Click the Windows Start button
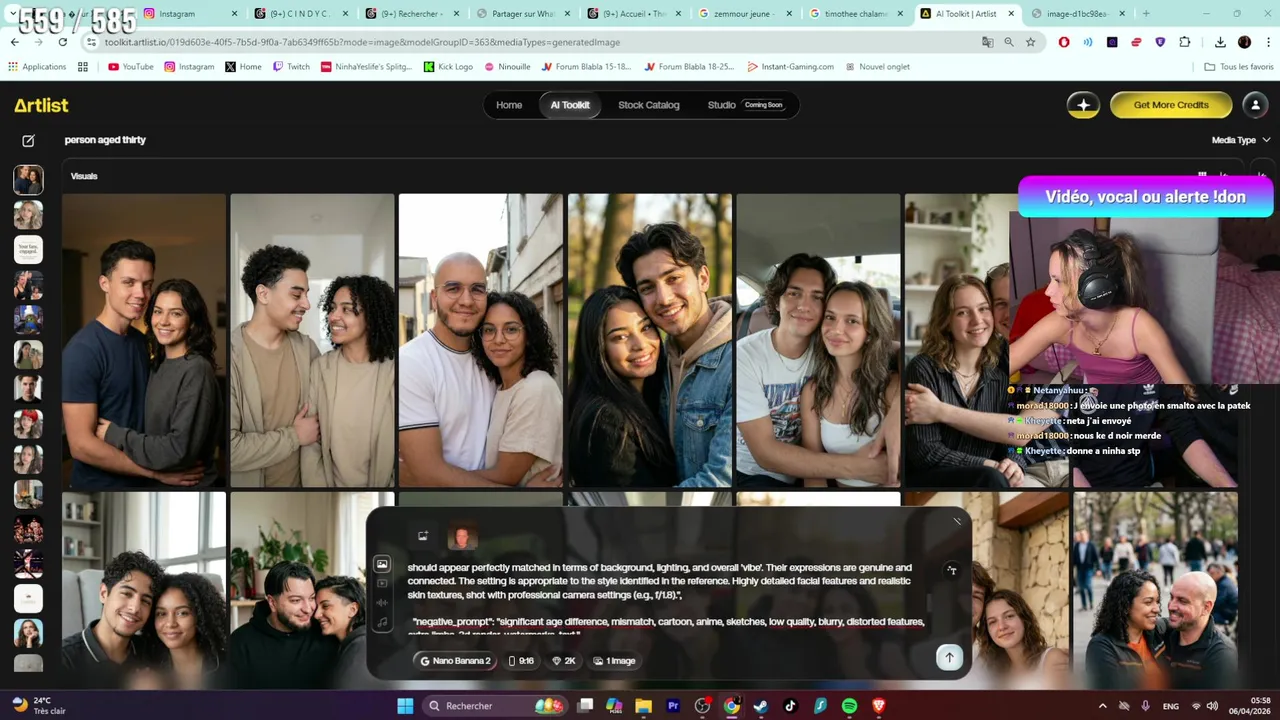 (x=405, y=706)
